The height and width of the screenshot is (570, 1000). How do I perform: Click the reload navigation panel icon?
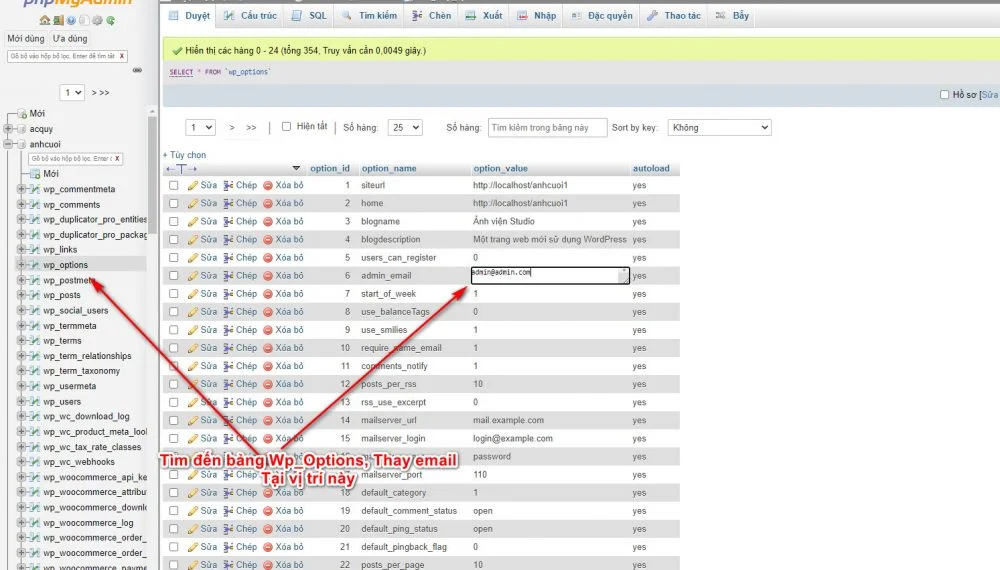click(111, 20)
